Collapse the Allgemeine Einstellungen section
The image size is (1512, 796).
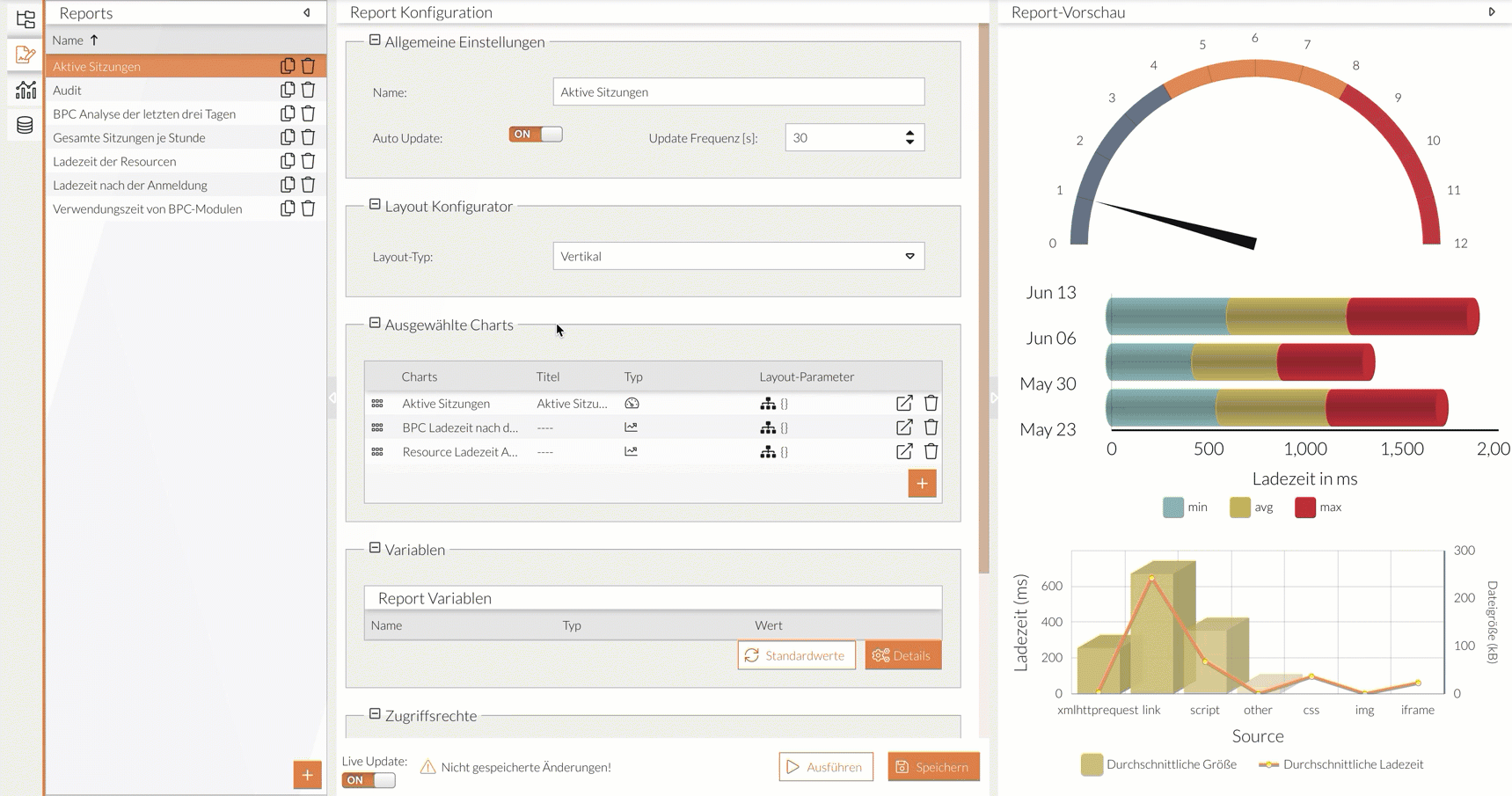click(375, 40)
